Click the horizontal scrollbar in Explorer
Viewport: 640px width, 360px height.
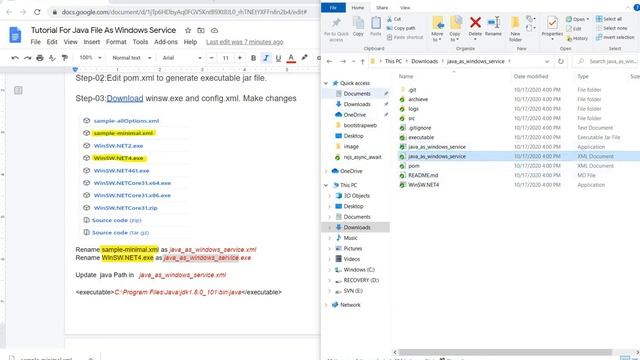pos(505,352)
